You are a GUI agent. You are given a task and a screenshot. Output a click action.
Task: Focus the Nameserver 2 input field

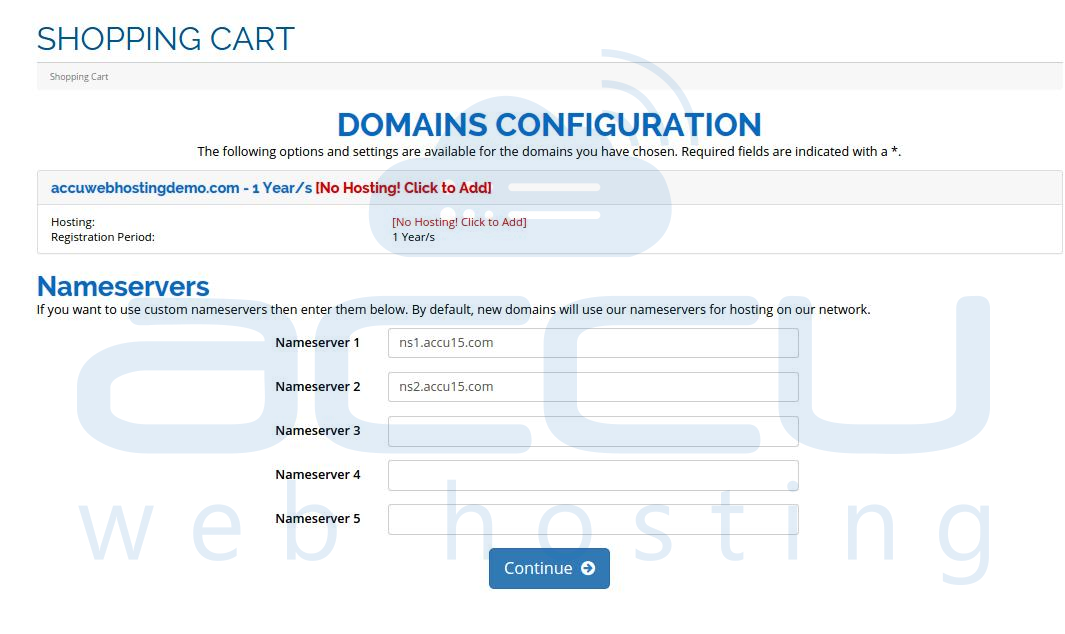click(x=593, y=387)
